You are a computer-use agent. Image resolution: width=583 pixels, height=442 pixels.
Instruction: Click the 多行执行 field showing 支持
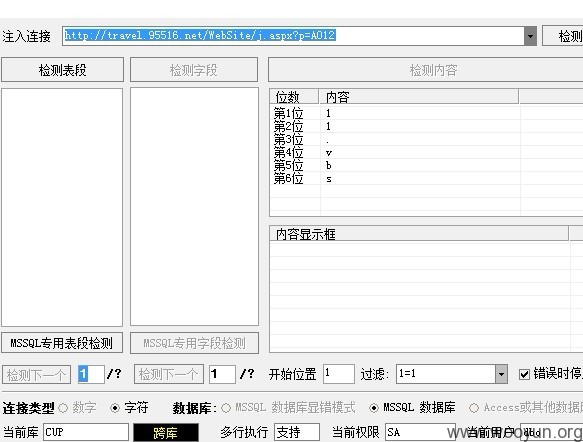tap(297, 432)
